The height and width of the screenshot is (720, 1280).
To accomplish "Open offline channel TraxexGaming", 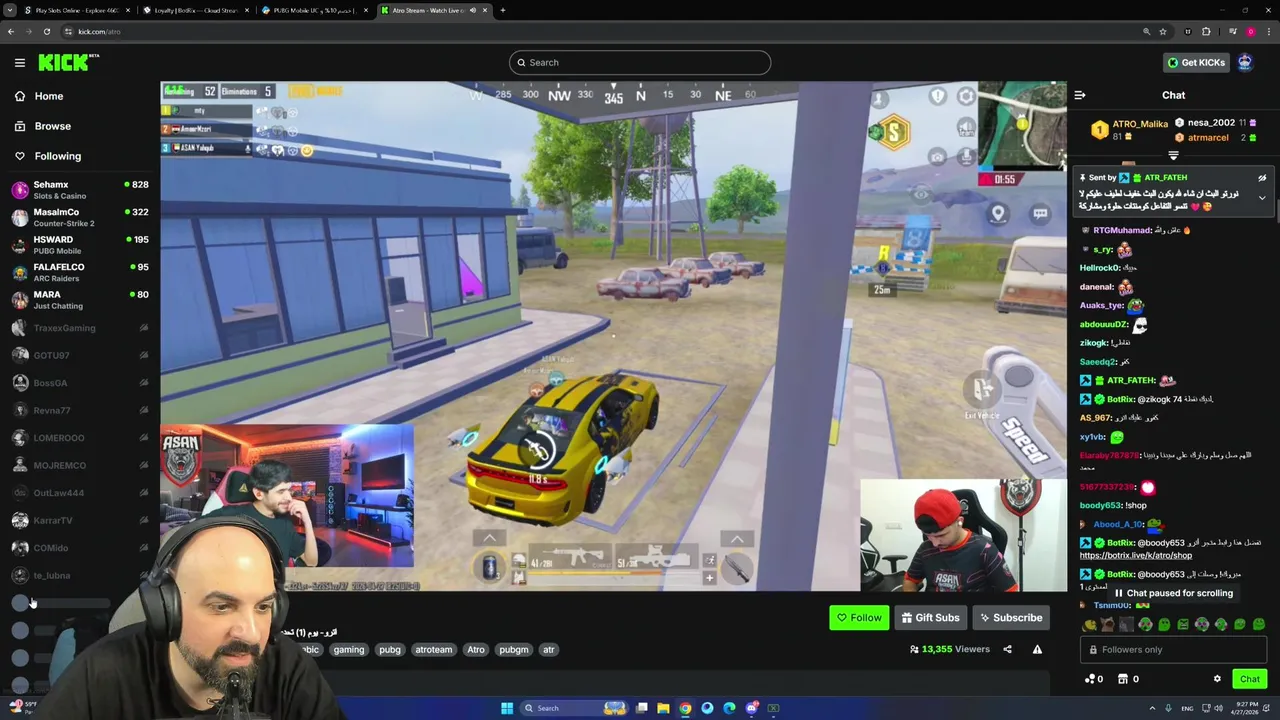I will tap(80, 328).
